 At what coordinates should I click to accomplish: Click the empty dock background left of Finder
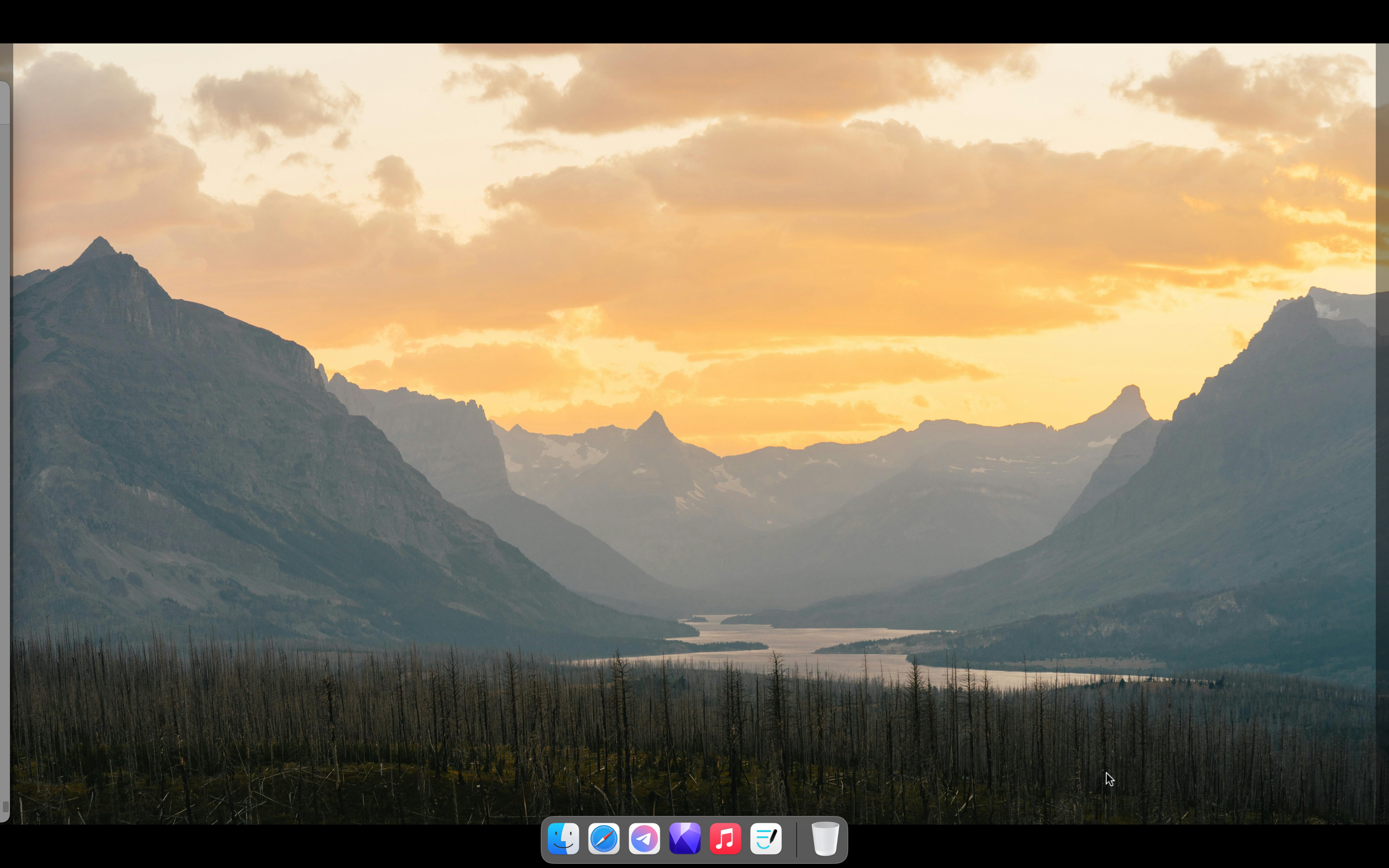544,839
